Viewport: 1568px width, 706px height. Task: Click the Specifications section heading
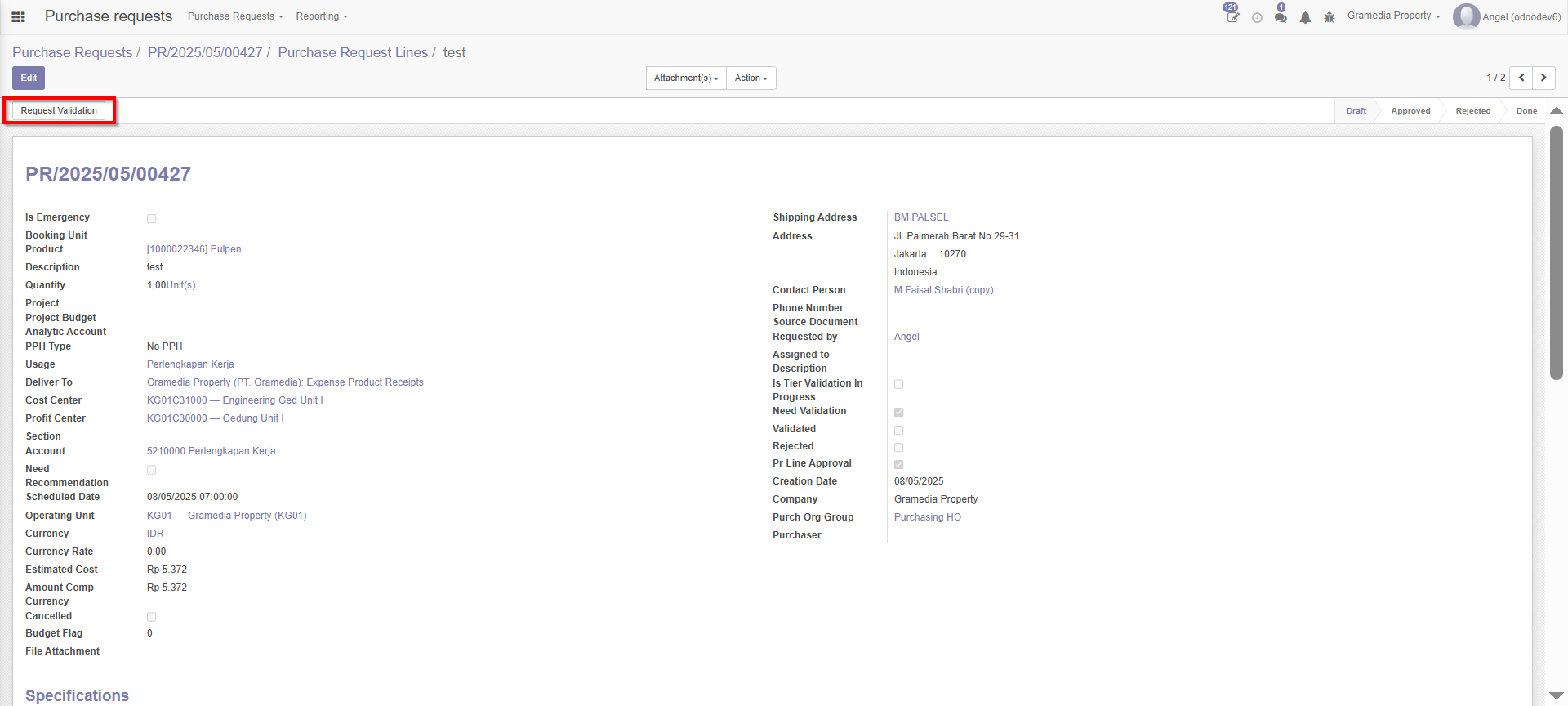point(77,695)
